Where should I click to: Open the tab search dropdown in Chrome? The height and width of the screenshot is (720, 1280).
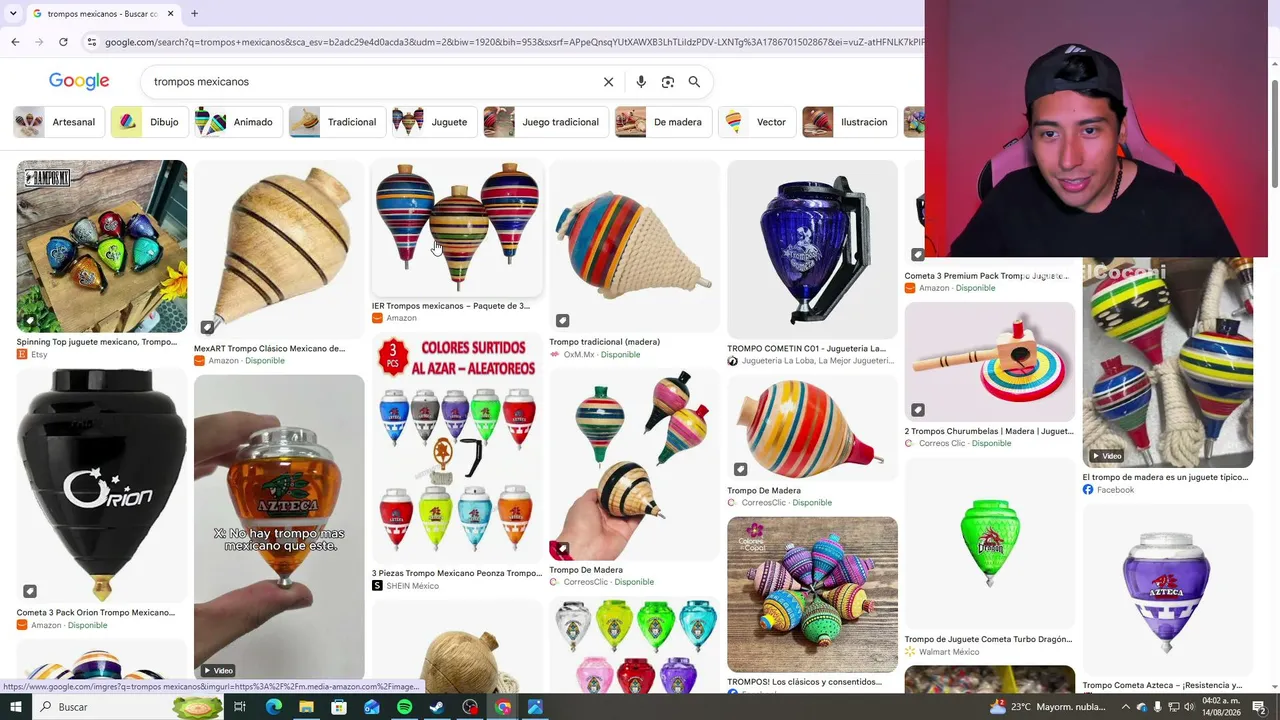[x=13, y=14]
